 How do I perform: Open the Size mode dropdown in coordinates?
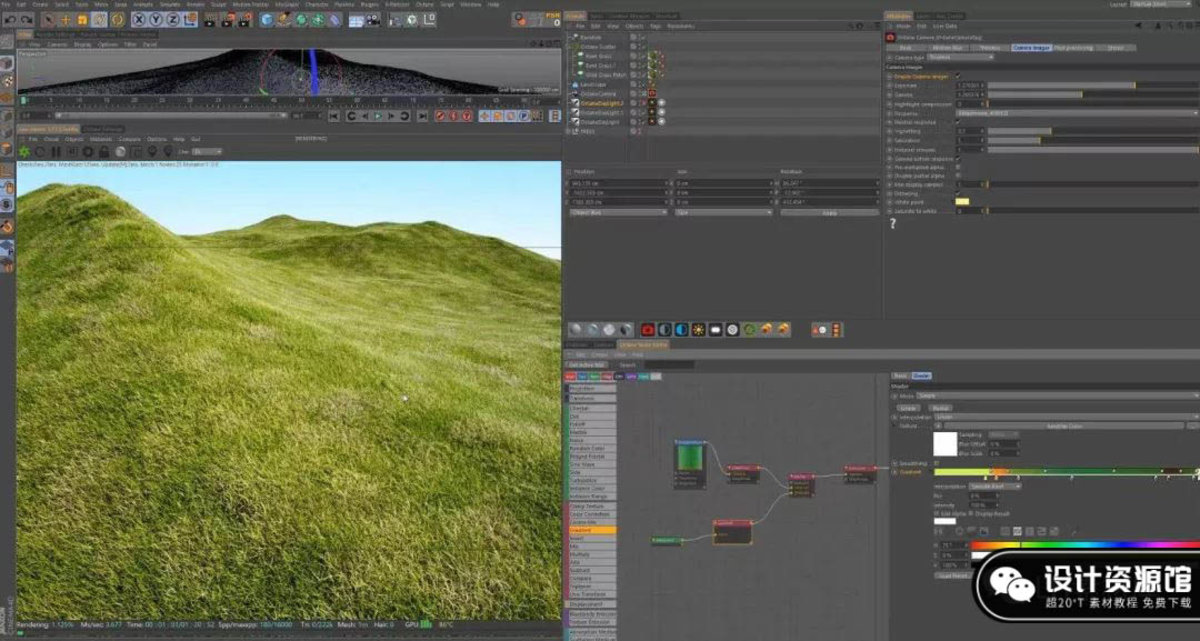[x=724, y=212]
